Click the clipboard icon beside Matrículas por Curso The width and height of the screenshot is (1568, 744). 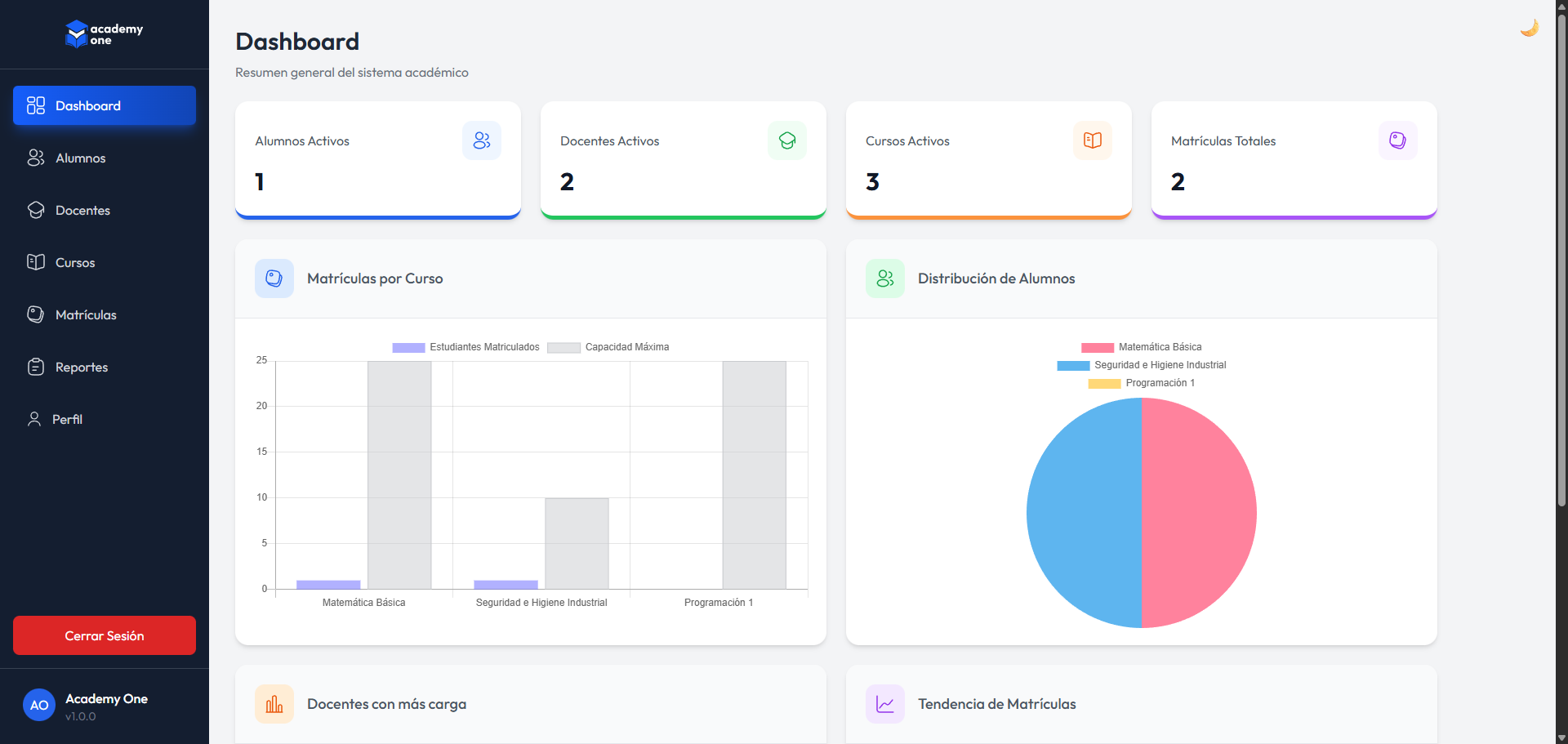[274, 278]
